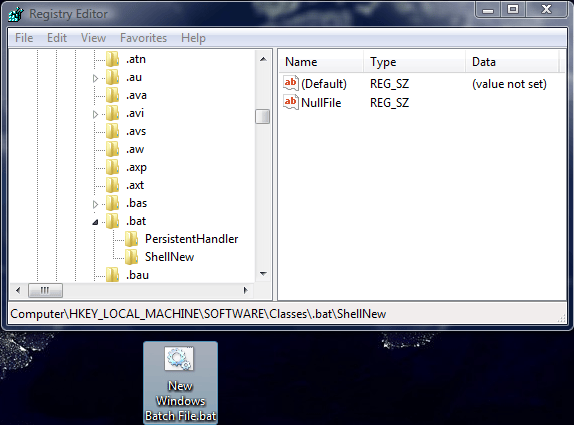Click tree pane scroll right arrow

246,291
